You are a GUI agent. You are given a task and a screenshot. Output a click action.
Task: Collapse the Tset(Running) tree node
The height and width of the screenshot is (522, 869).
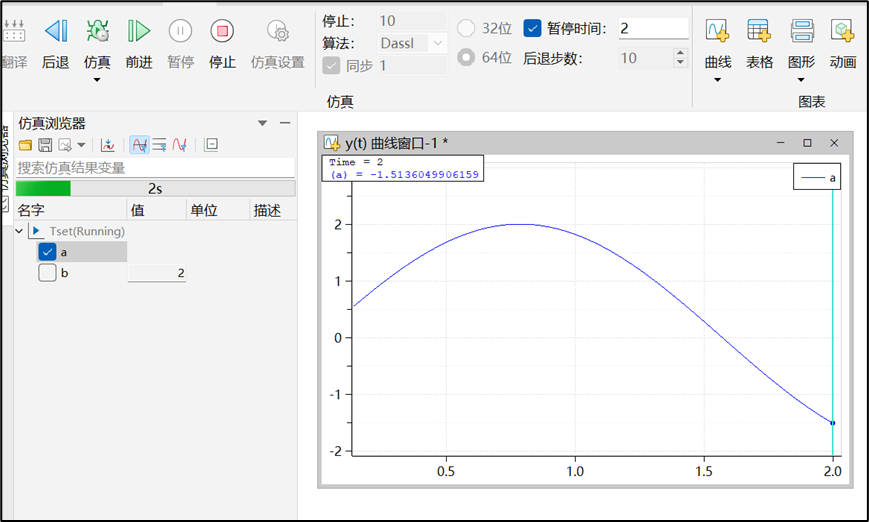tap(19, 231)
